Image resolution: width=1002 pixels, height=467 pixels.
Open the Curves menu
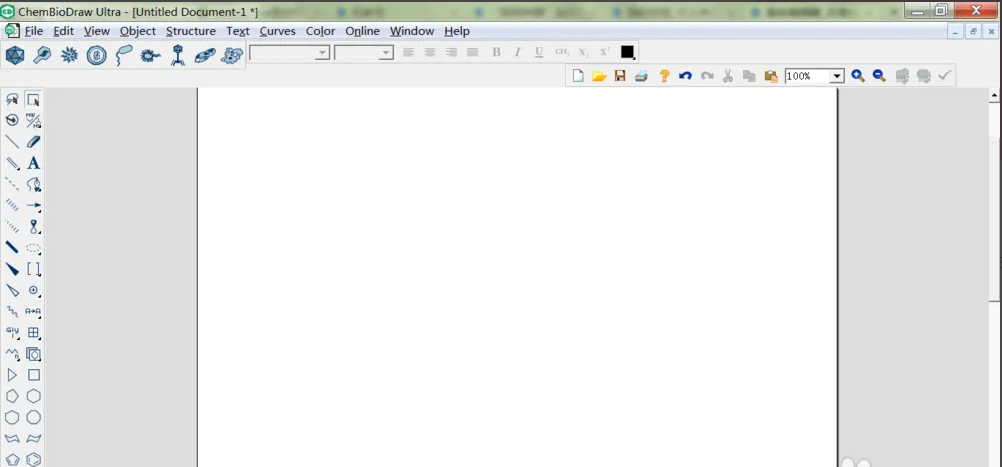tap(277, 31)
